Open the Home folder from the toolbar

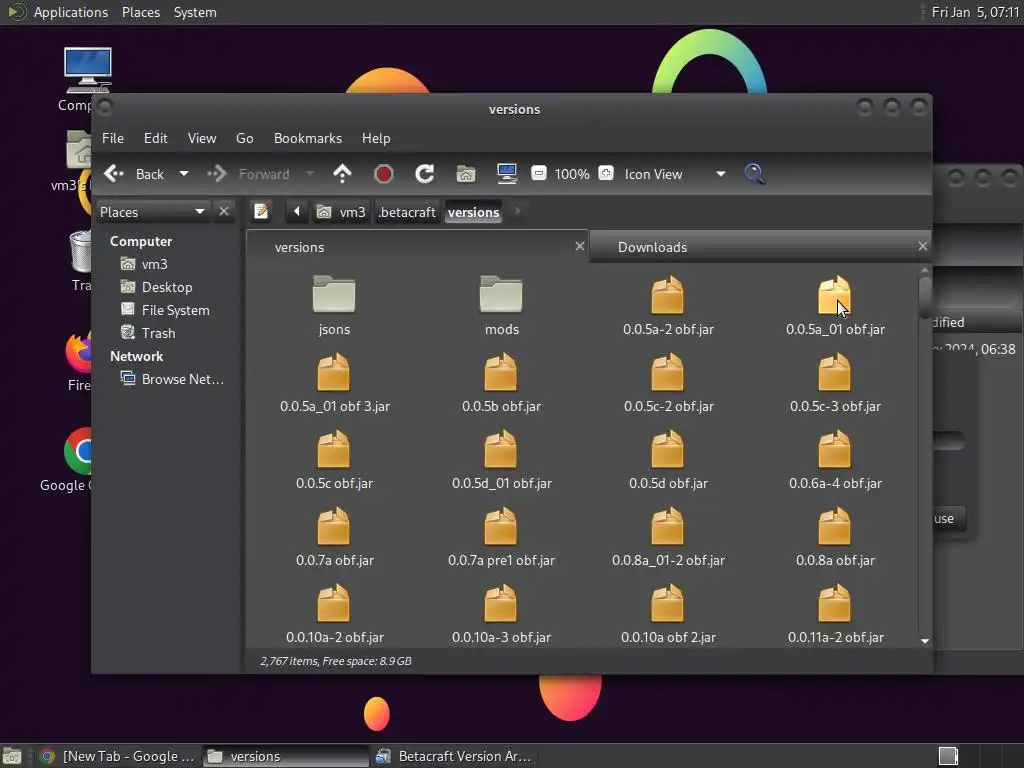point(466,174)
